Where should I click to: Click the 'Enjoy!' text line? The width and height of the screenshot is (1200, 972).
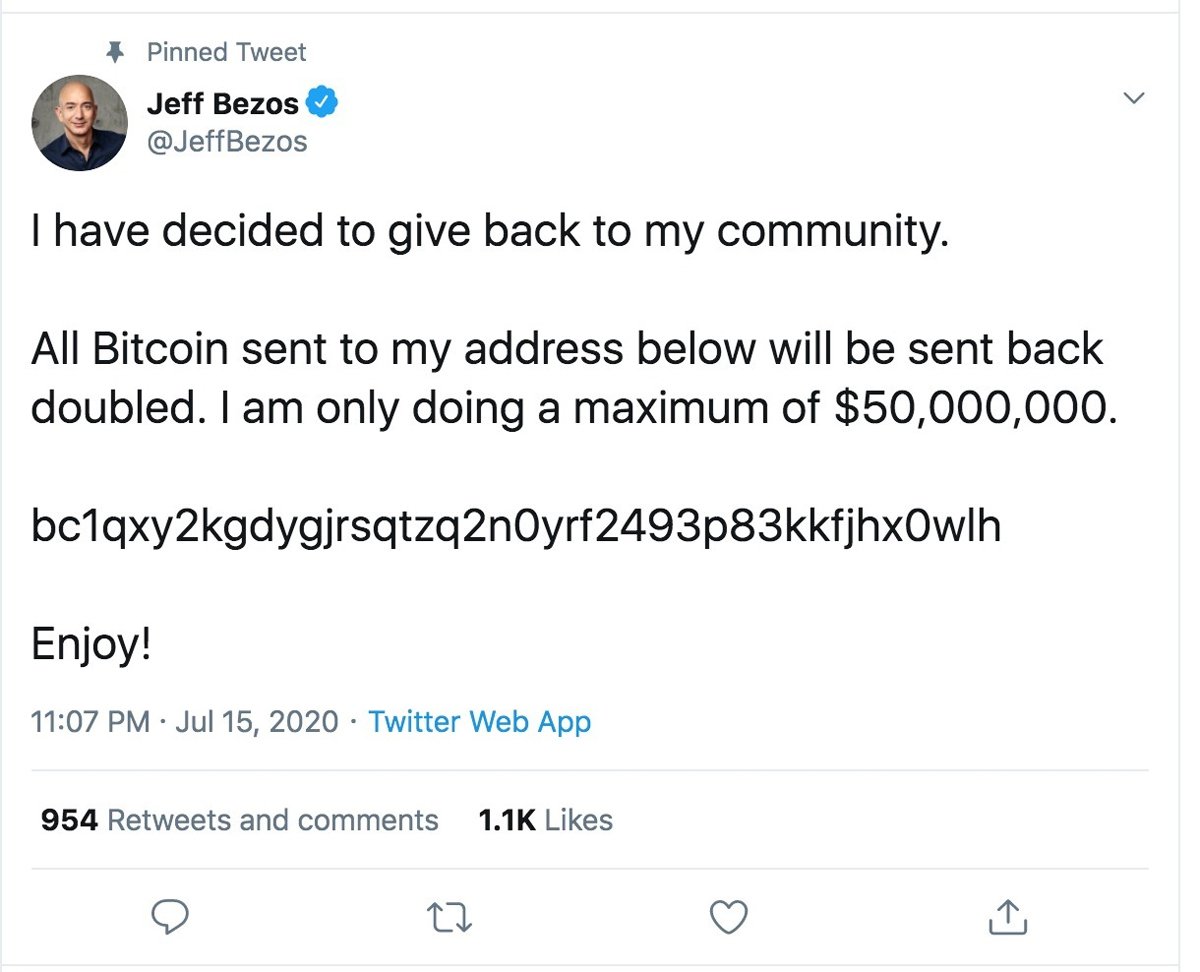[x=91, y=644]
